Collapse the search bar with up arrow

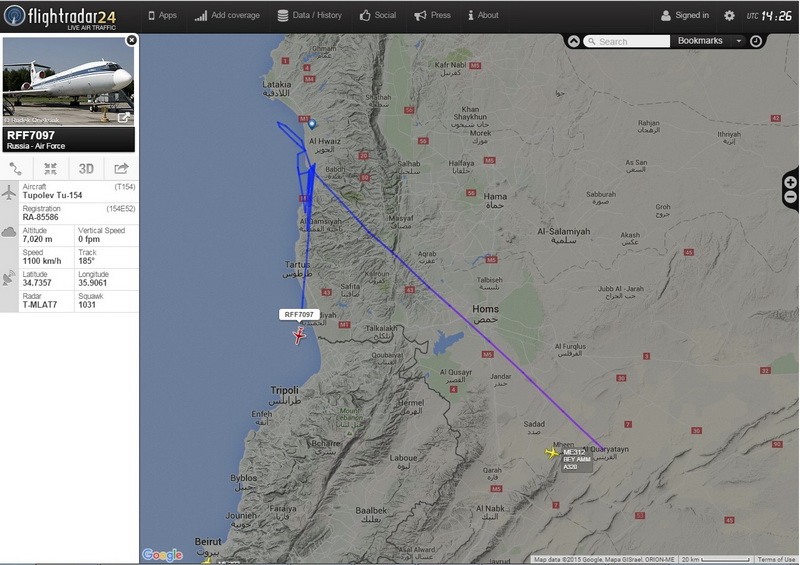pos(573,41)
